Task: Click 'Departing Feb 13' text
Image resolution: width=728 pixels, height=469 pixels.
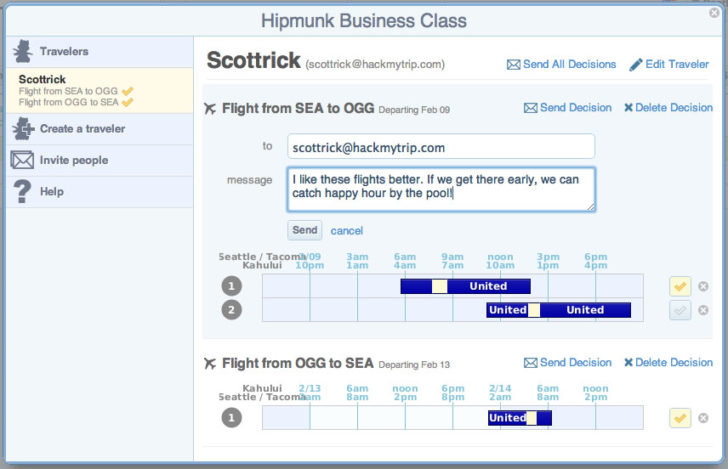Action: [x=414, y=365]
